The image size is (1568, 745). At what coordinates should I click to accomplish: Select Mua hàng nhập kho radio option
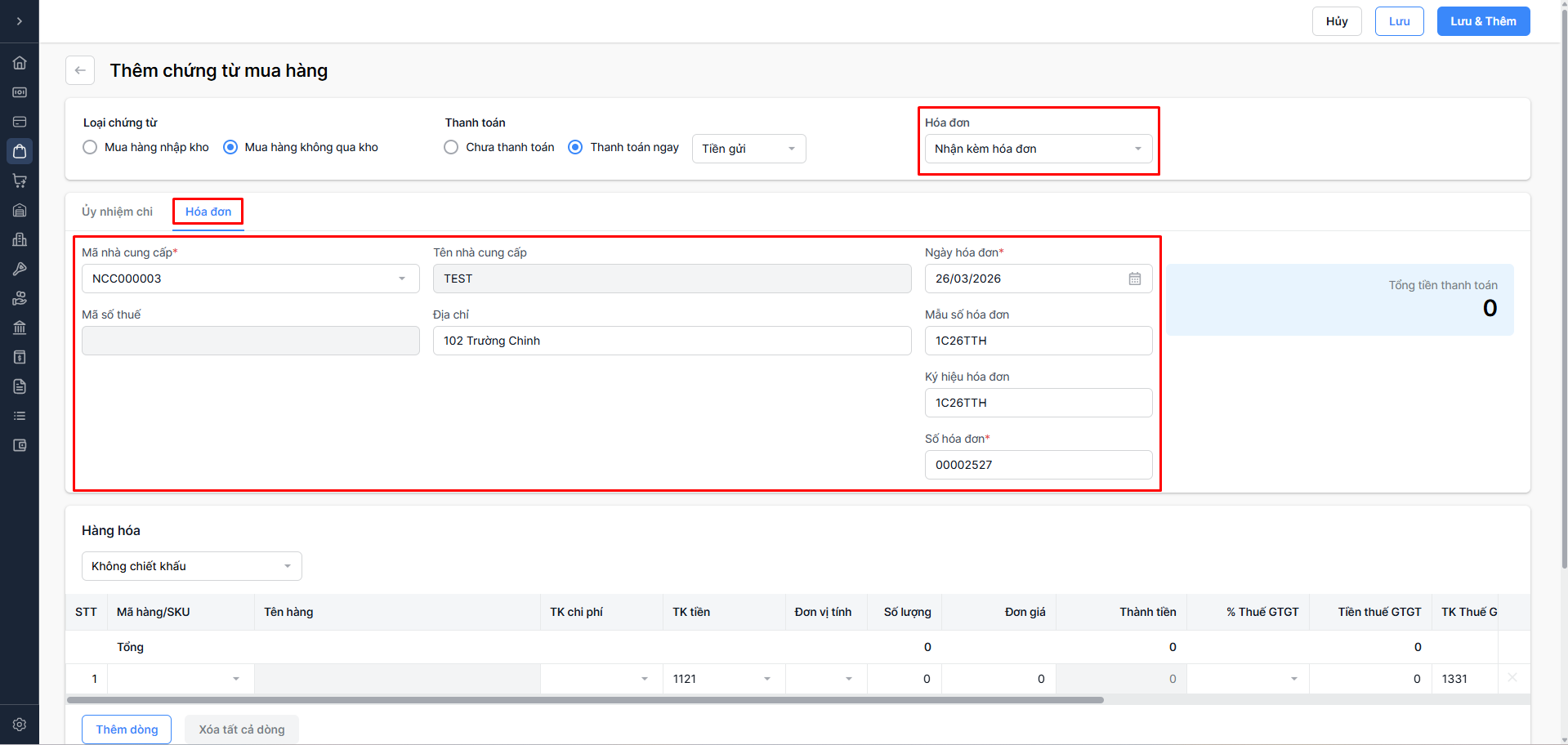[91, 148]
